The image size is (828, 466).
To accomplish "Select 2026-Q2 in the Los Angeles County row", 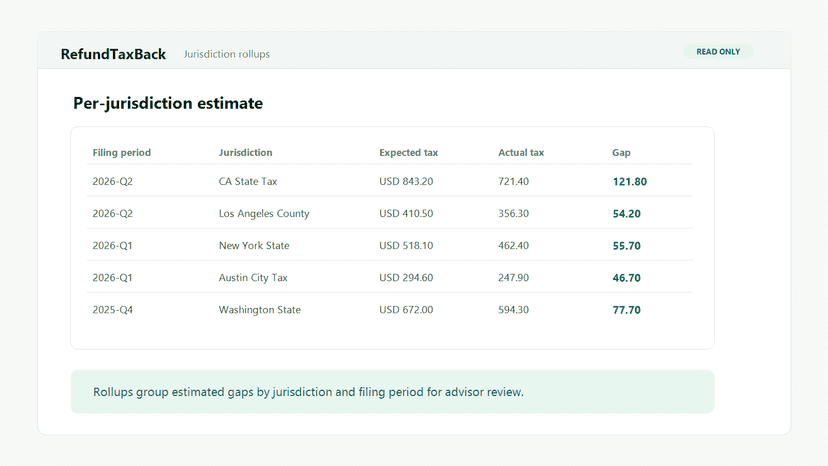I will tap(112, 213).
